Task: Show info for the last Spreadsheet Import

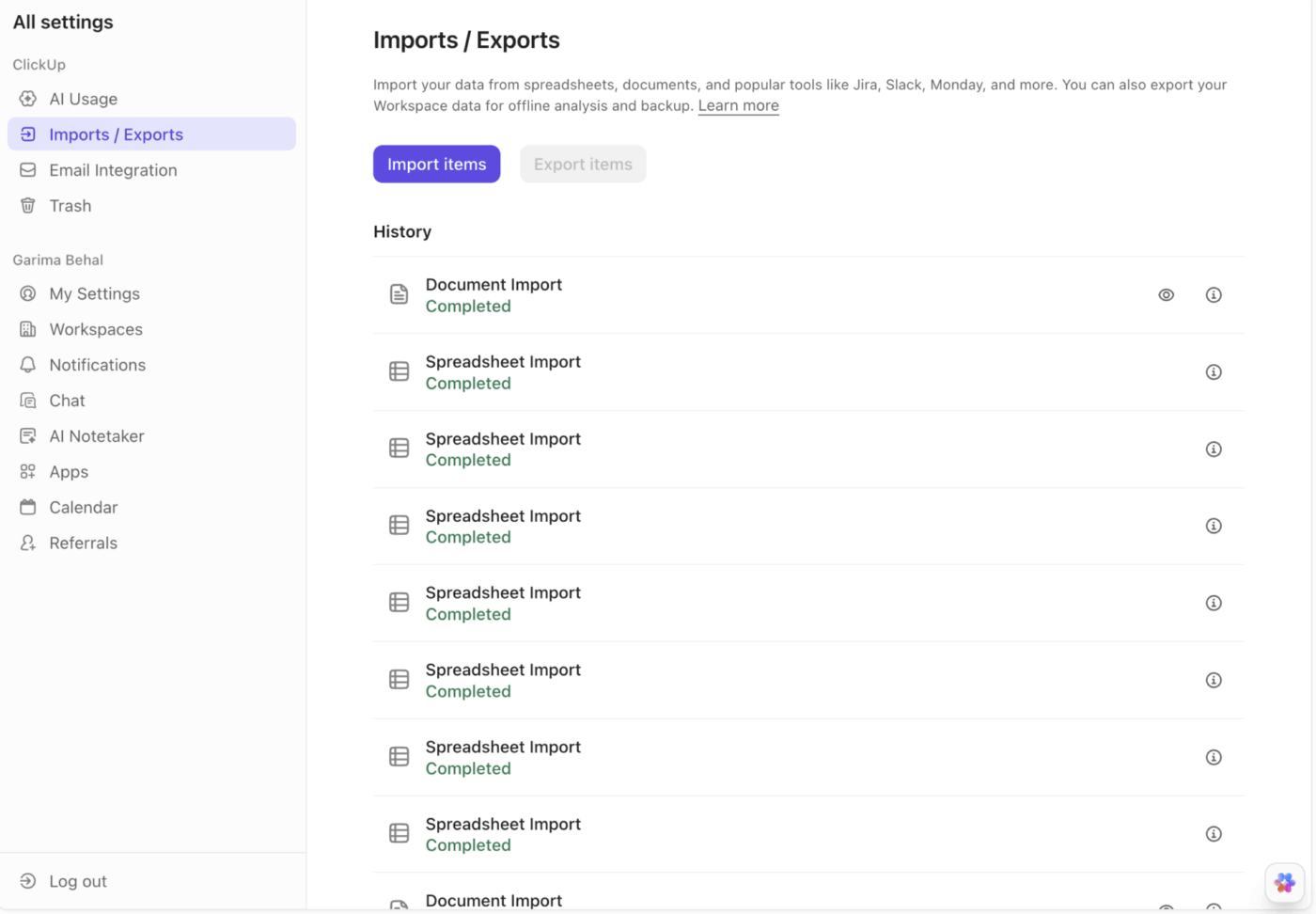Action: [1214, 834]
